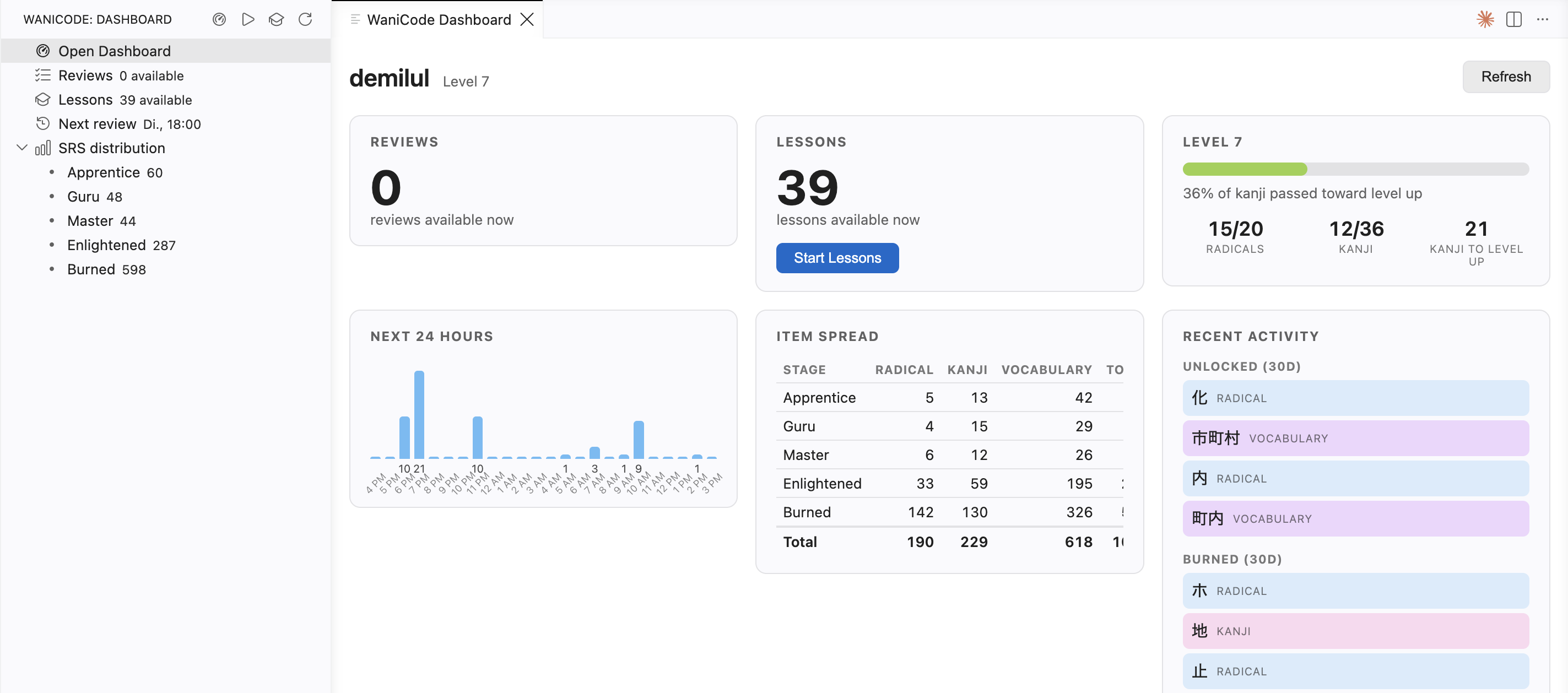Click the UNLOCKED (30D) heading
Viewport: 1568px width, 693px height.
click(x=1242, y=366)
